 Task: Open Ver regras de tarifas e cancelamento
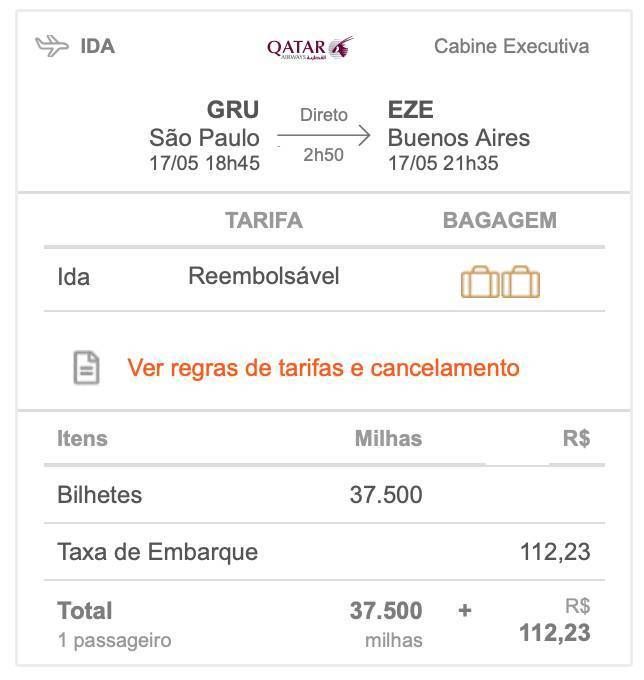click(323, 368)
